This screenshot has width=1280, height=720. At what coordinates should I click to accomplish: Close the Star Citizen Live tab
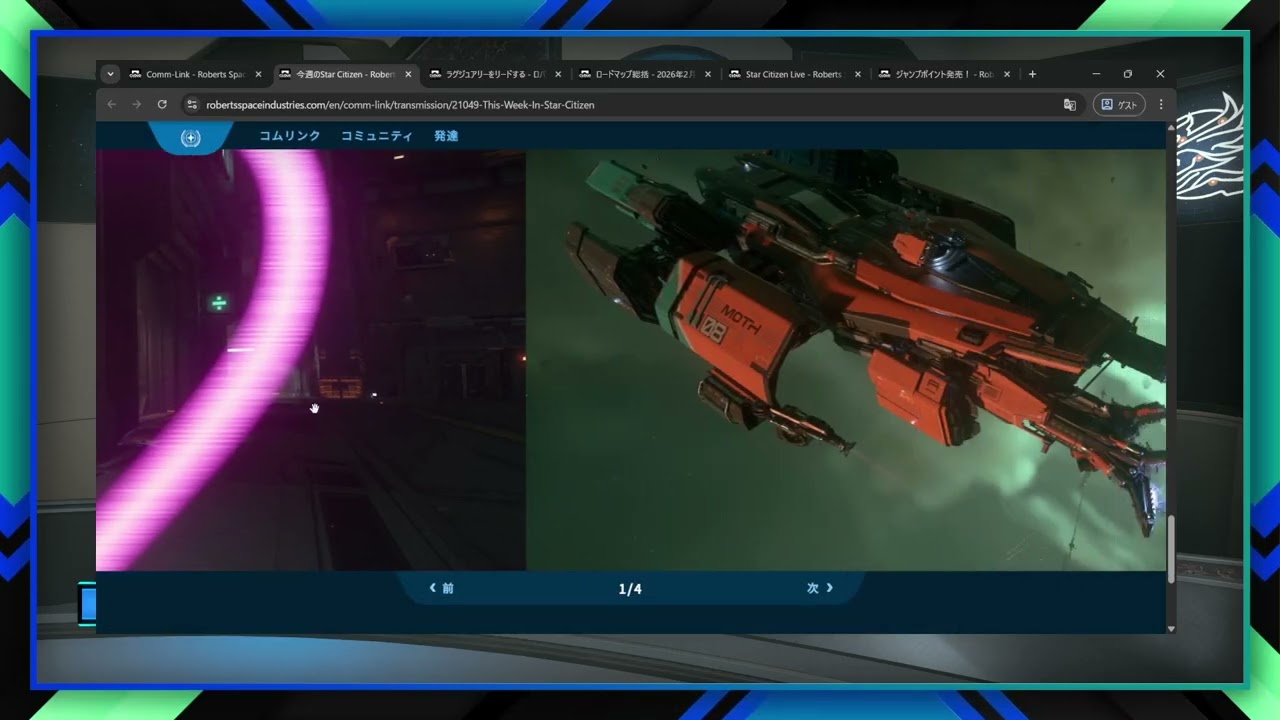click(858, 74)
